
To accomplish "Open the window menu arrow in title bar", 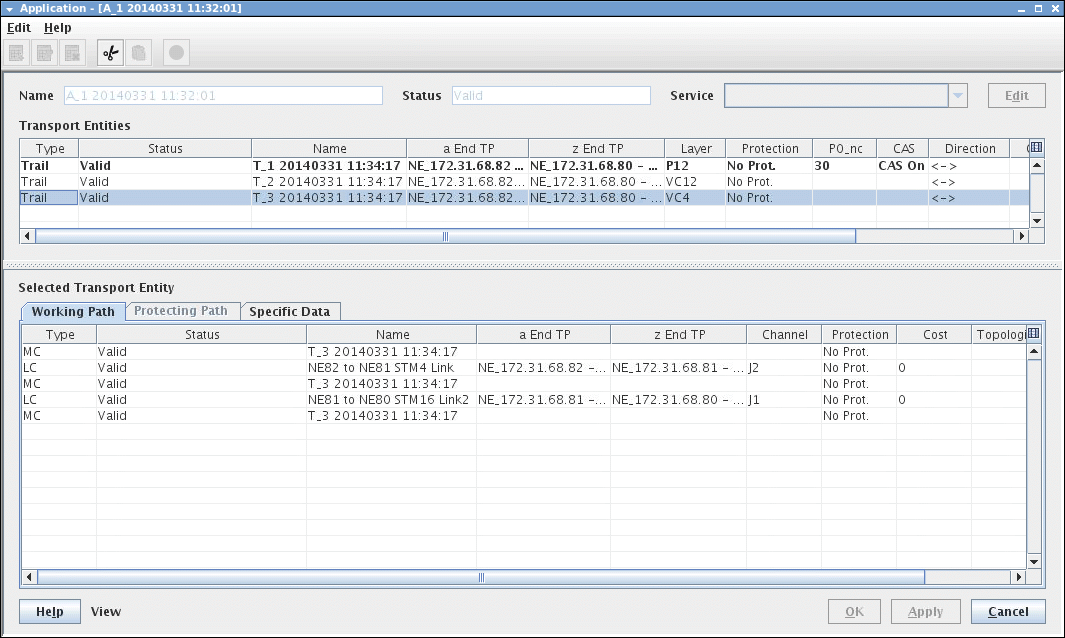I will coord(9,8).
